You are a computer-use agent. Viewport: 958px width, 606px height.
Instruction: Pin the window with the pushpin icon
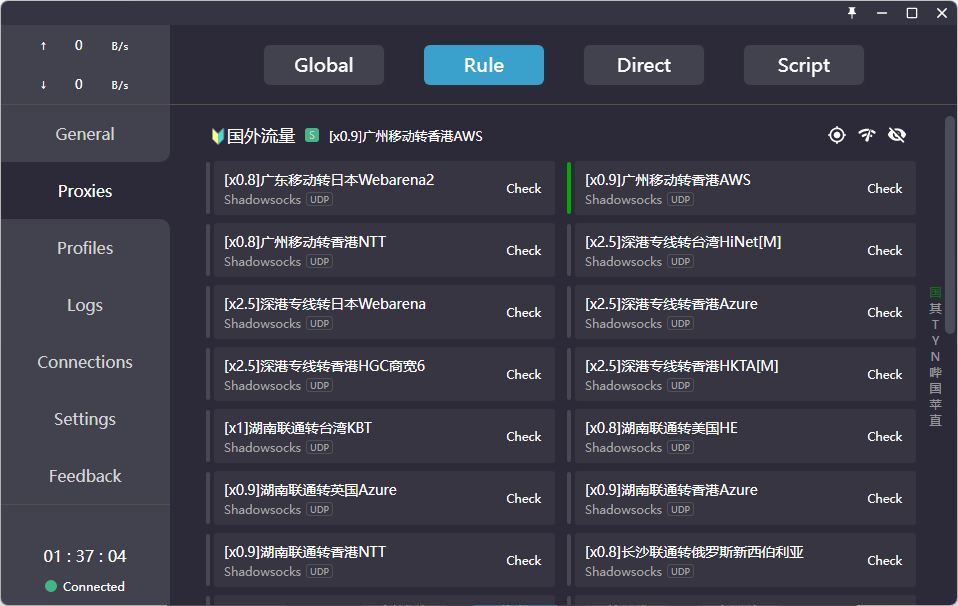[x=852, y=13]
